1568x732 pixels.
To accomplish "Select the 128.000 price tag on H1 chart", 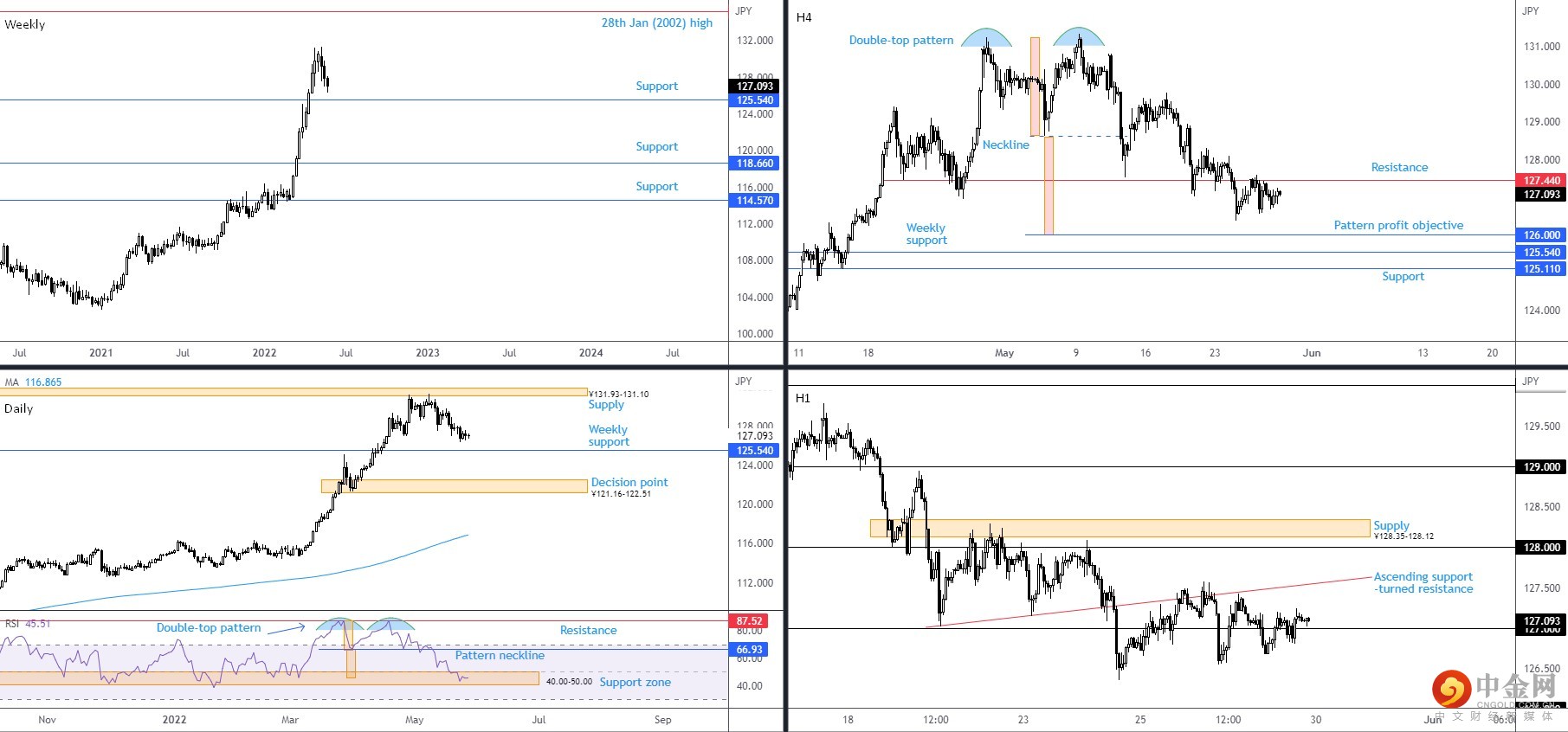I will tap(1541, 548).
